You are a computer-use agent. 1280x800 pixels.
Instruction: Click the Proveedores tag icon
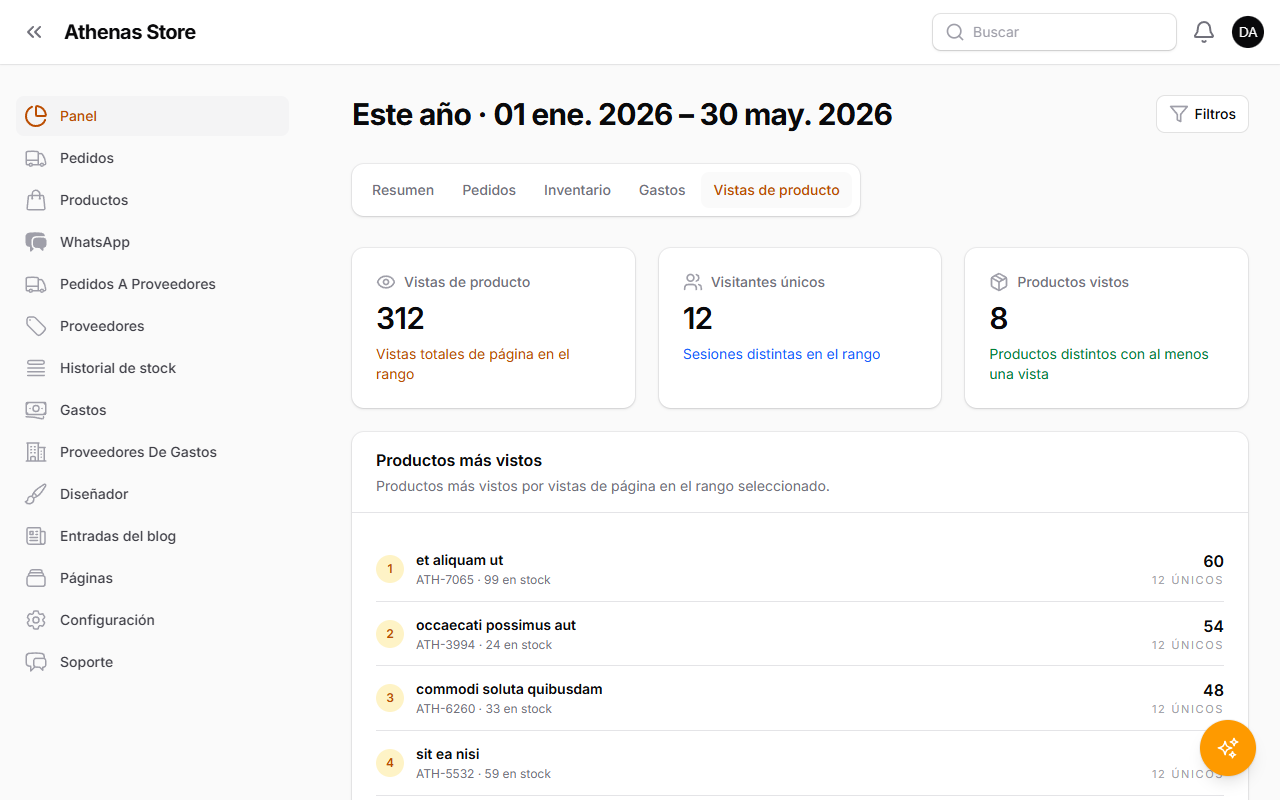coord(36,326)
